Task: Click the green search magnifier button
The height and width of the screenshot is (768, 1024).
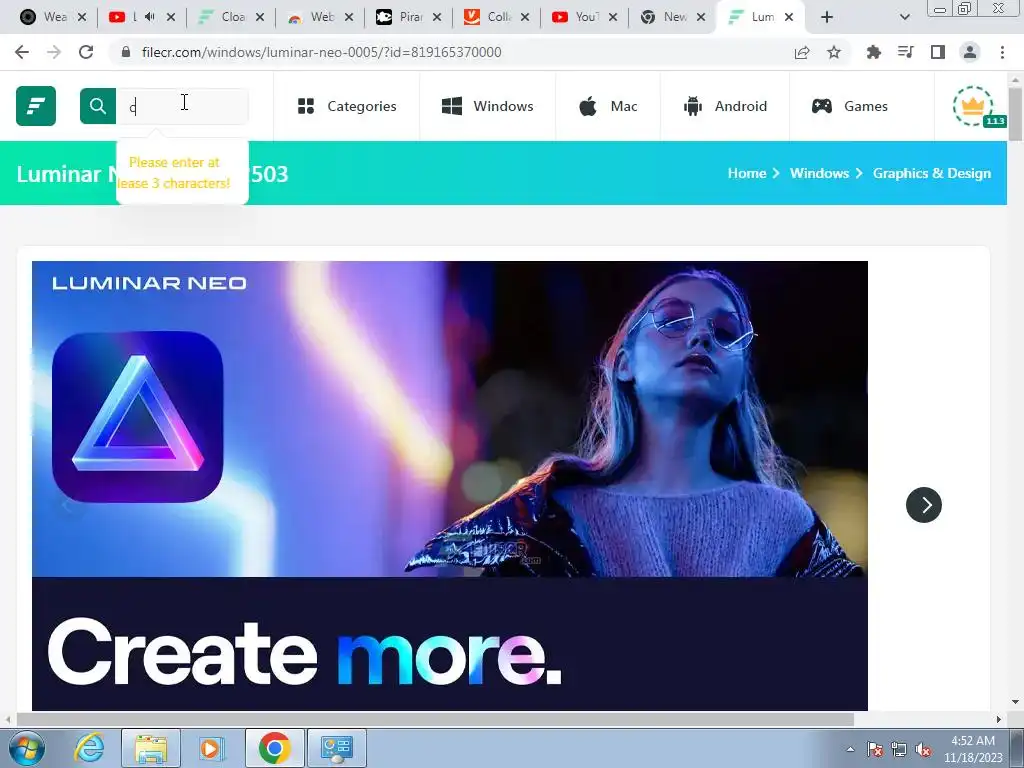Action: point(98,106)
